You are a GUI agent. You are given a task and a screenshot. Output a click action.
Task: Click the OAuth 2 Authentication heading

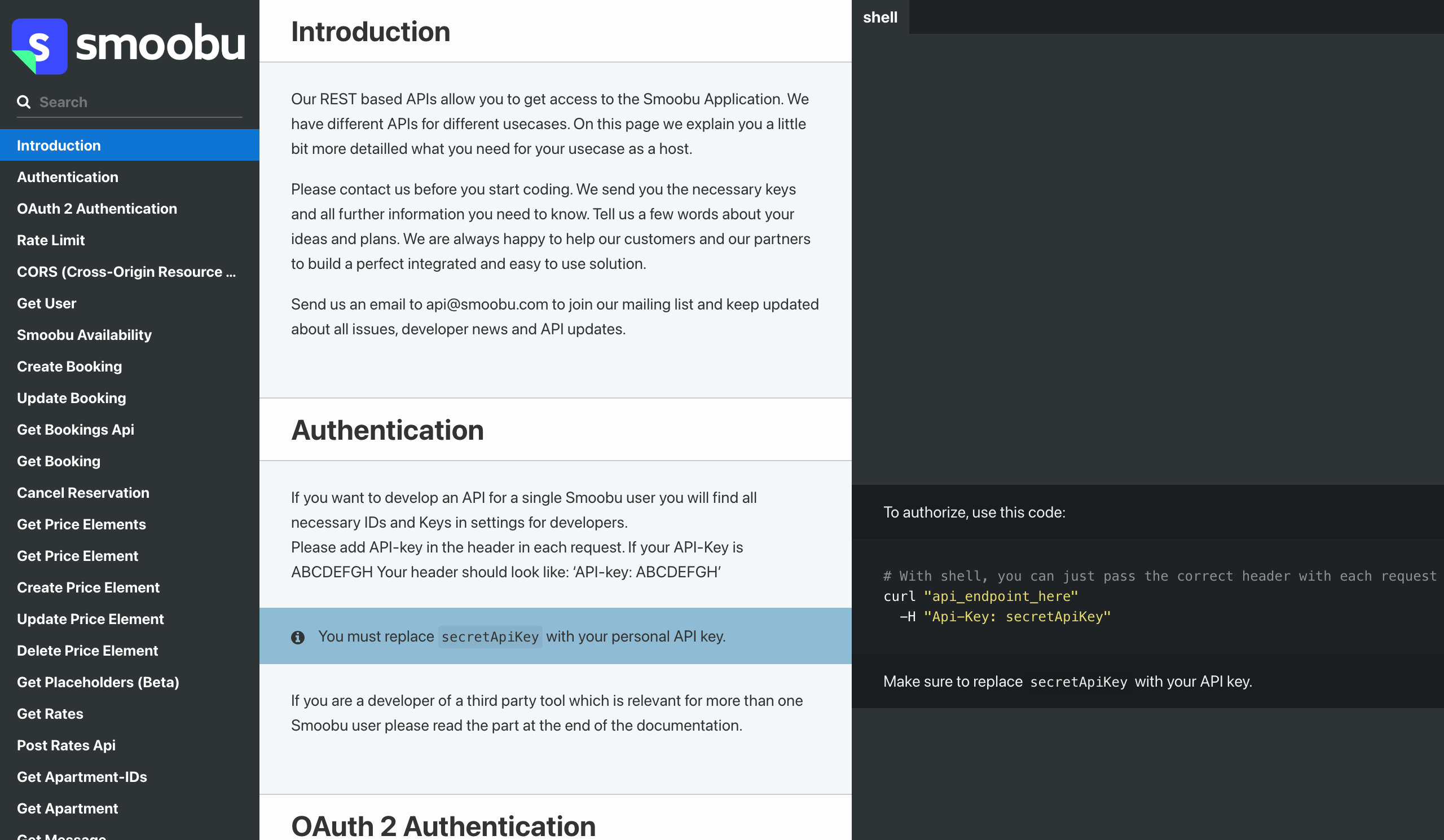coord(443,826)
